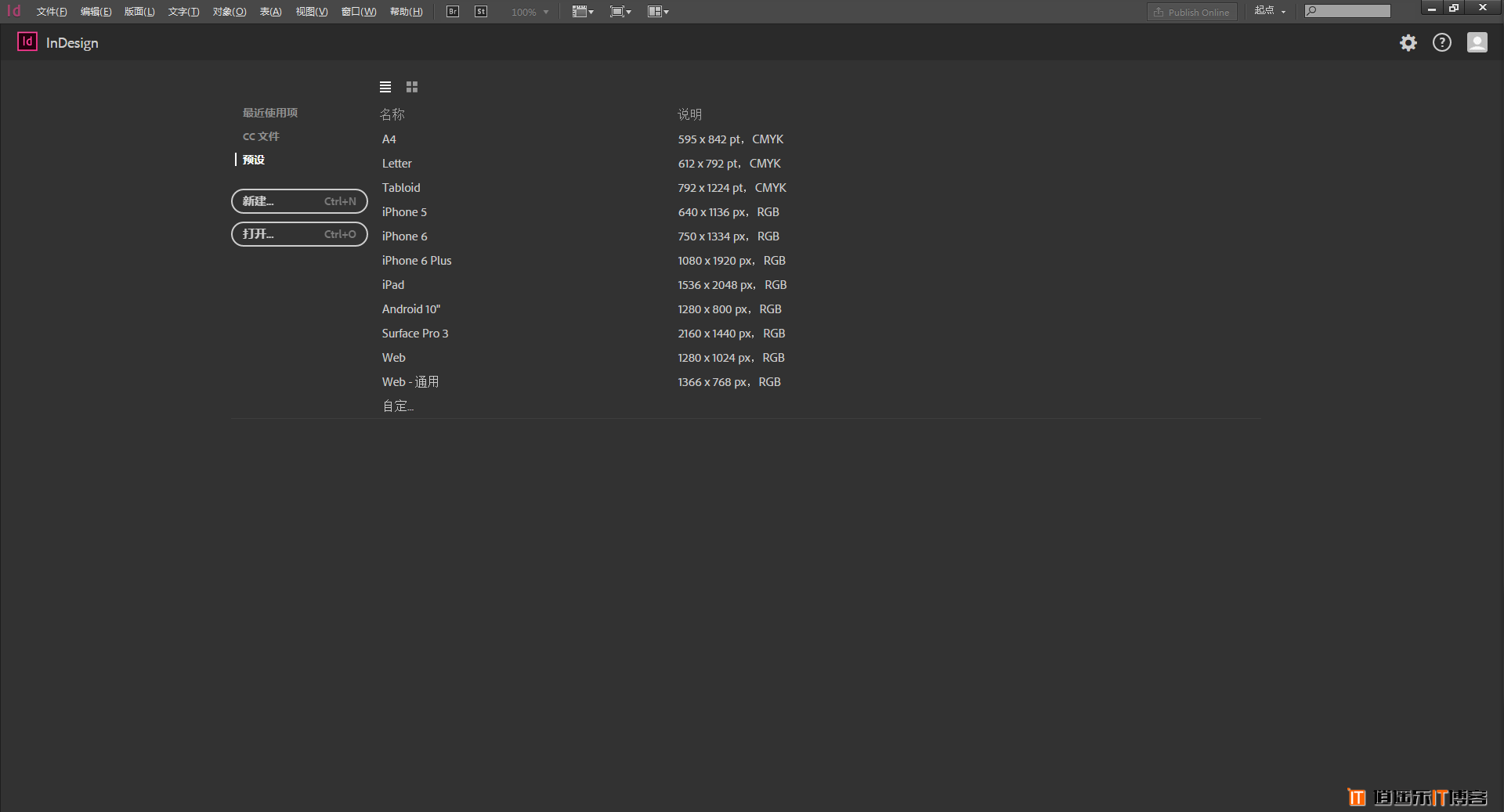The image size is (1504, 812).
Task: Open the 编辑(E) menu
Action: tap(96, 12)
